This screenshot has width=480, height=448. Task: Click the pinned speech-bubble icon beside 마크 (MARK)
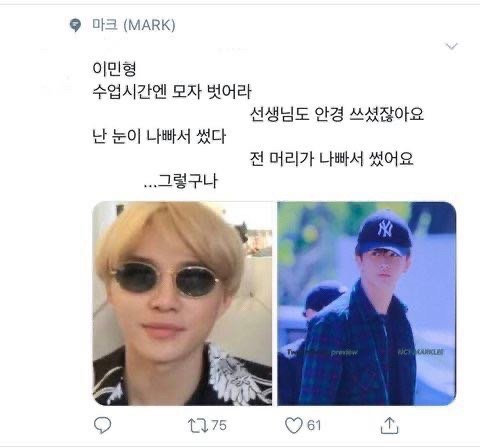(75, 25)
